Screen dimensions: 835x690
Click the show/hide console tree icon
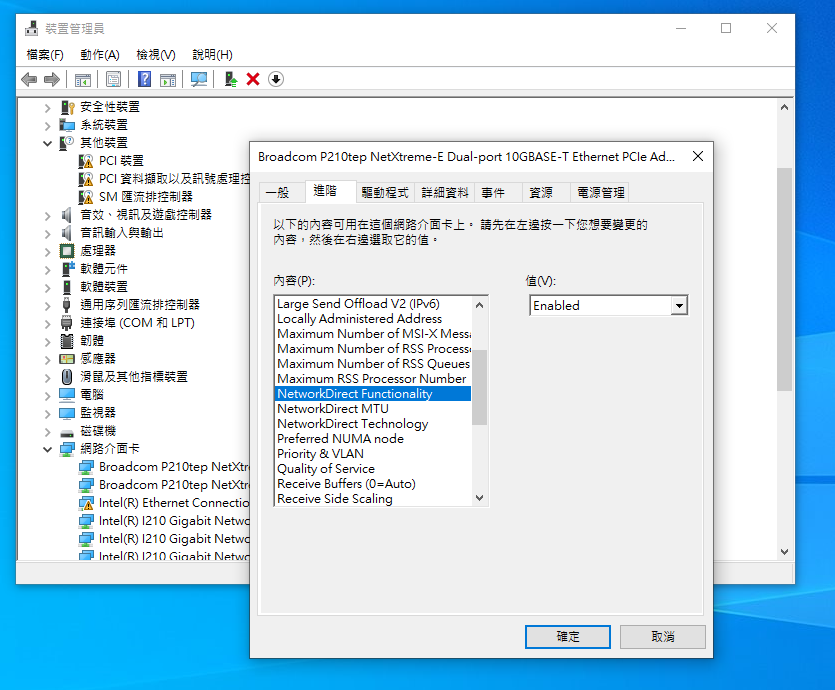pos(83,79)
